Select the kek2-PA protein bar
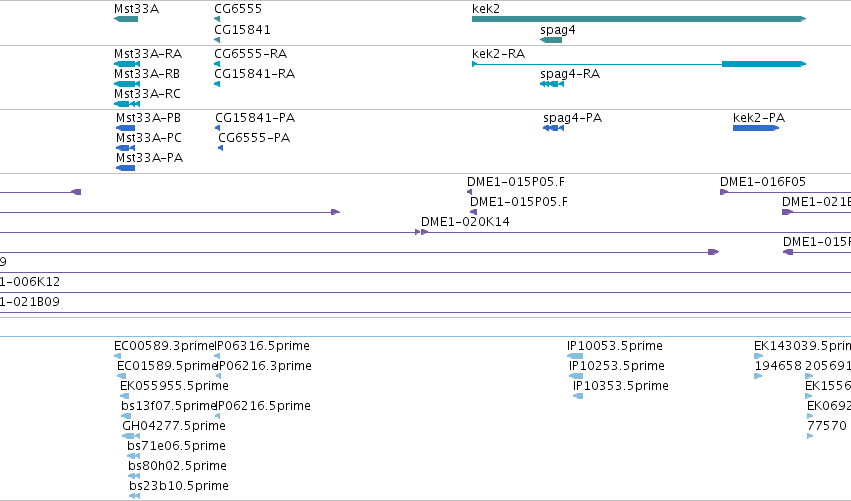 [x=755, y=128]
